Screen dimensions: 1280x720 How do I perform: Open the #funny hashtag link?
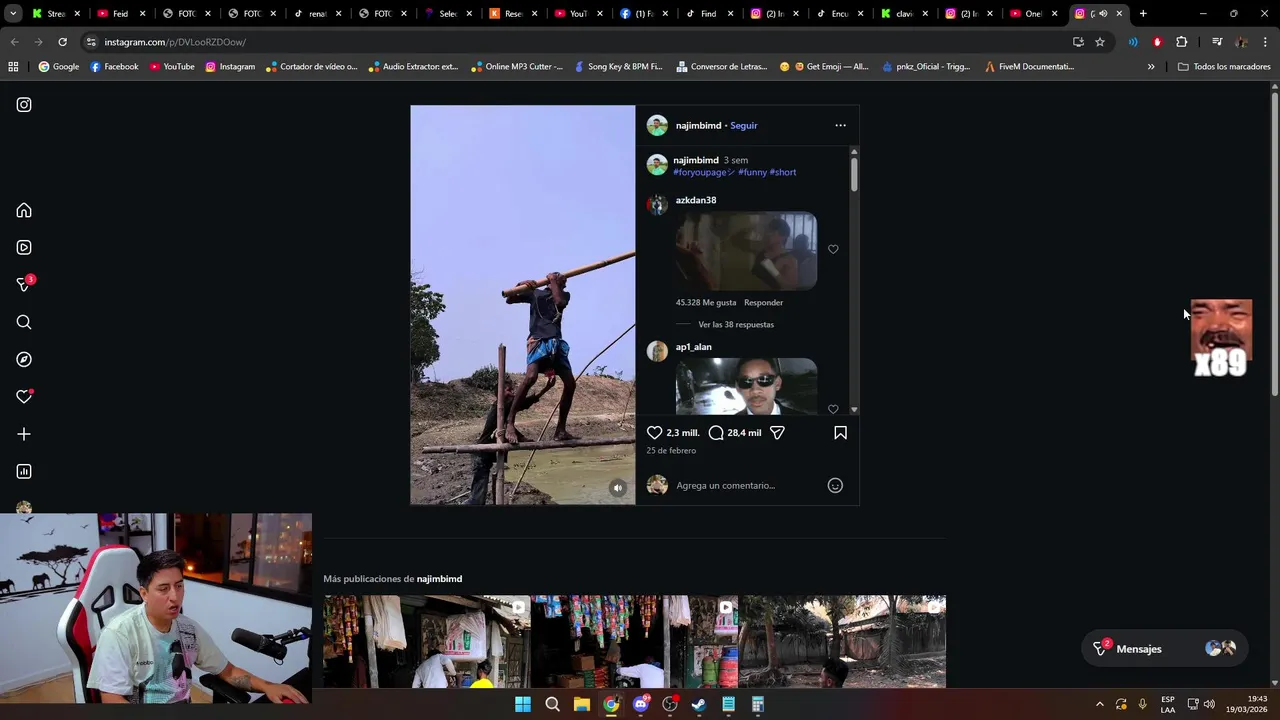click(x=752, y=172)
